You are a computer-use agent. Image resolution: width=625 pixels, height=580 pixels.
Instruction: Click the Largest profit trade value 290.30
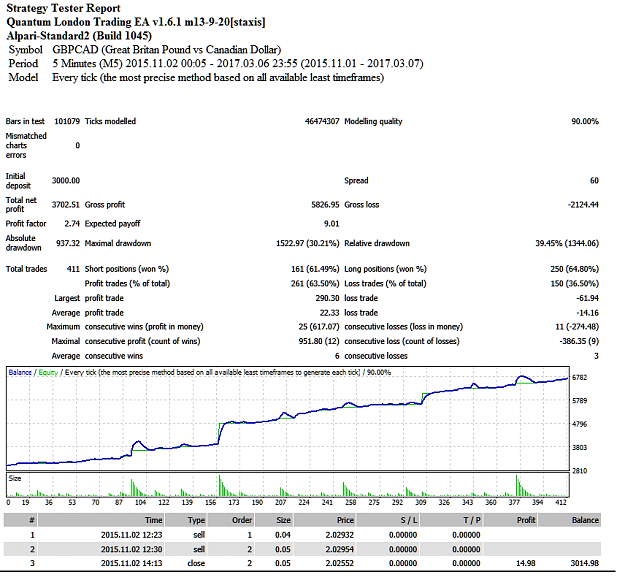tap(328, 298)
